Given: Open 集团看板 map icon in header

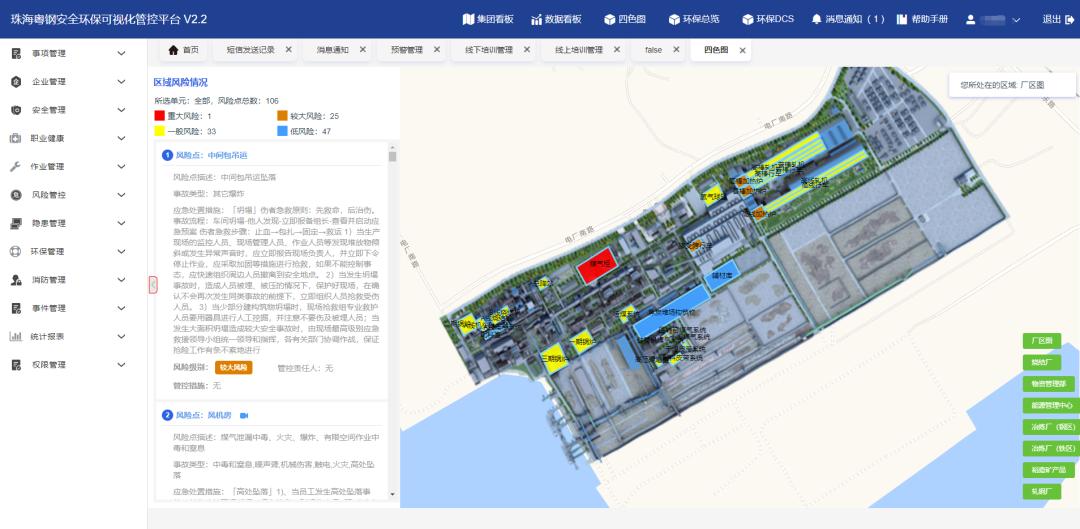Looking at the screenshot, I should tap(468, 19).
